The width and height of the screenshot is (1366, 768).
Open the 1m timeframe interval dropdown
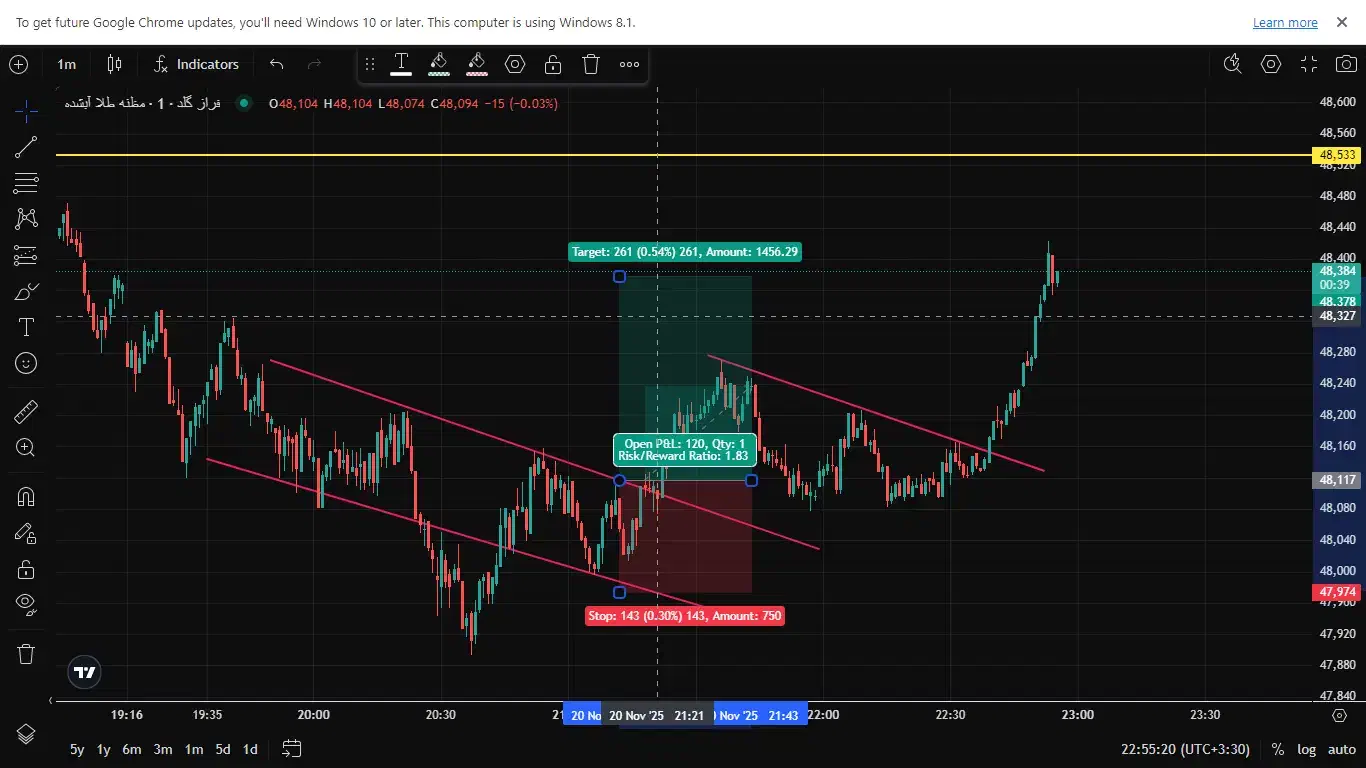pyautogui.click(x=66, y=64)
